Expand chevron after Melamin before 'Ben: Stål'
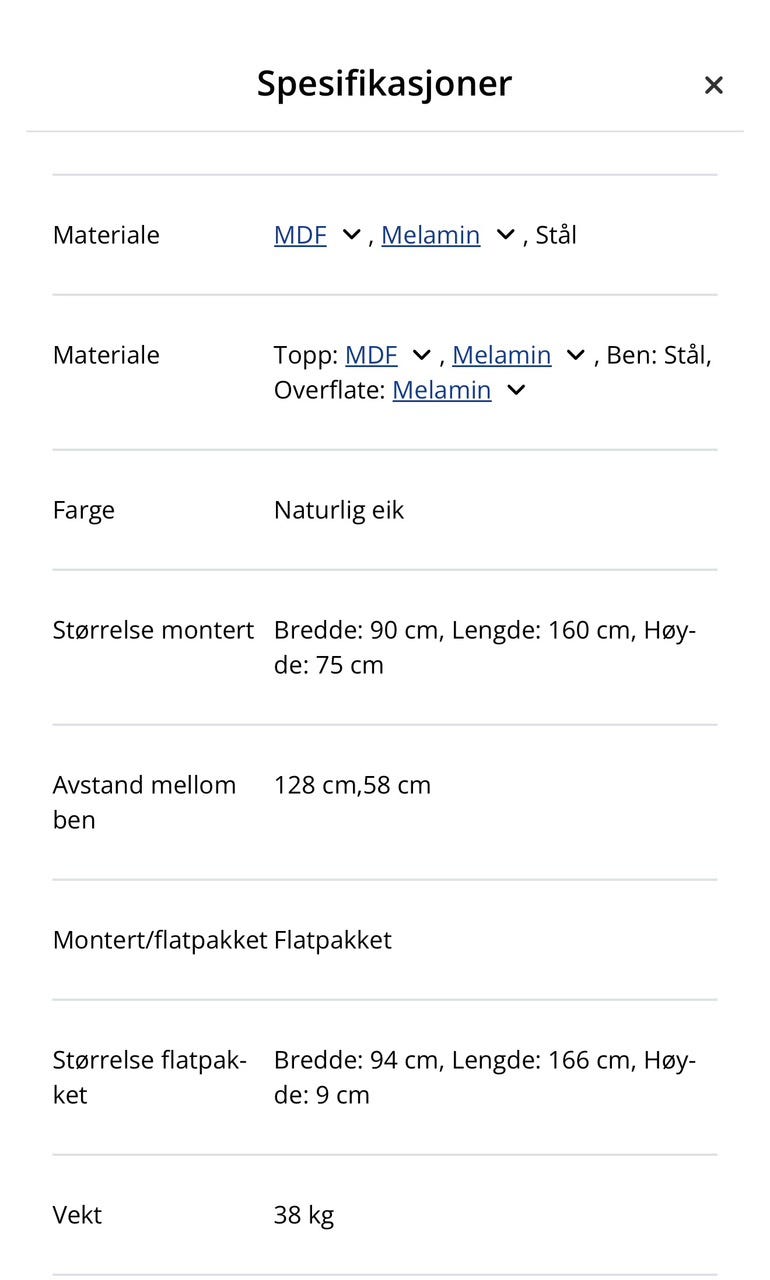Screen dimensions: 770x1280 click(576, 355)
